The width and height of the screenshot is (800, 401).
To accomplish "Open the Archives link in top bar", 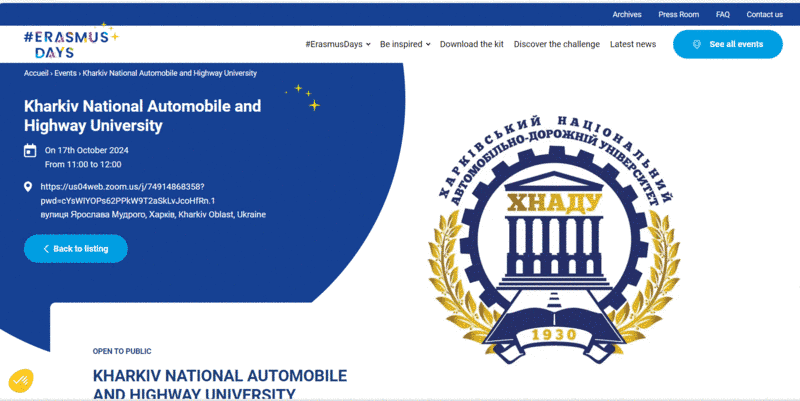I will pos(627,14).
